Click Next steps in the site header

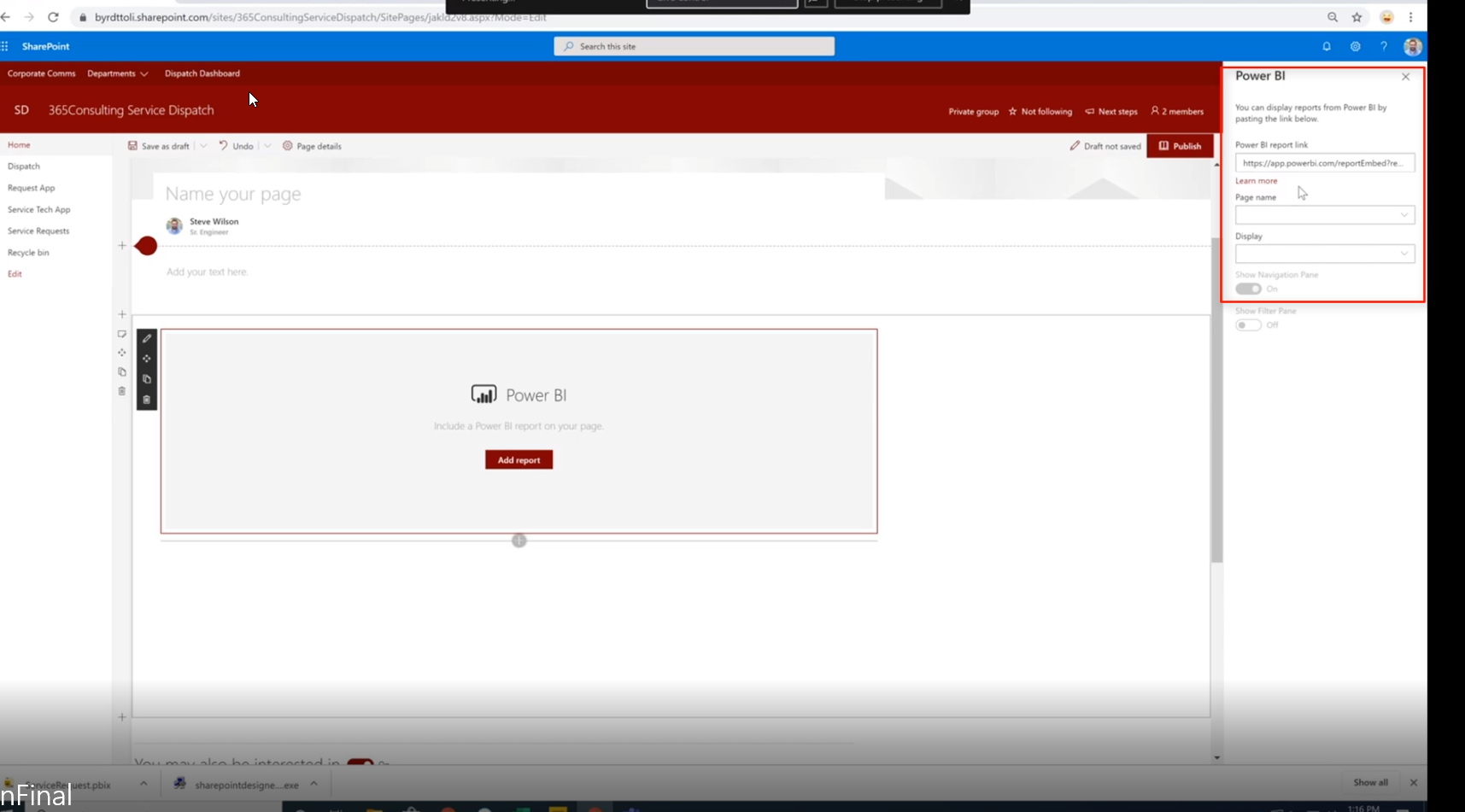tap(1111, 111)
